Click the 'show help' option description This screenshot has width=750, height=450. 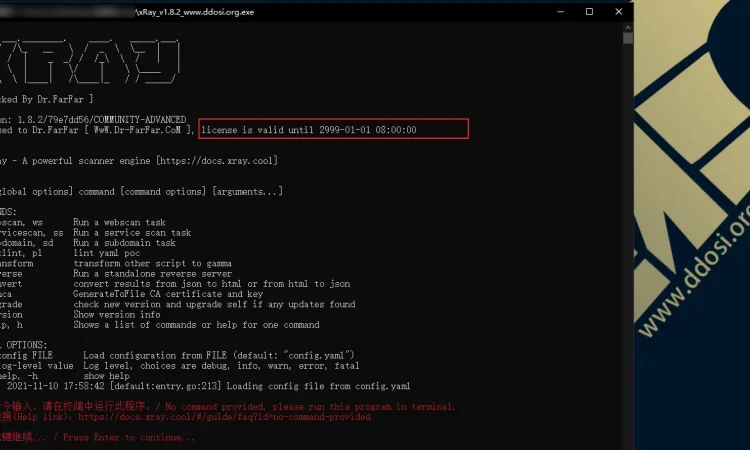point(106,376)
